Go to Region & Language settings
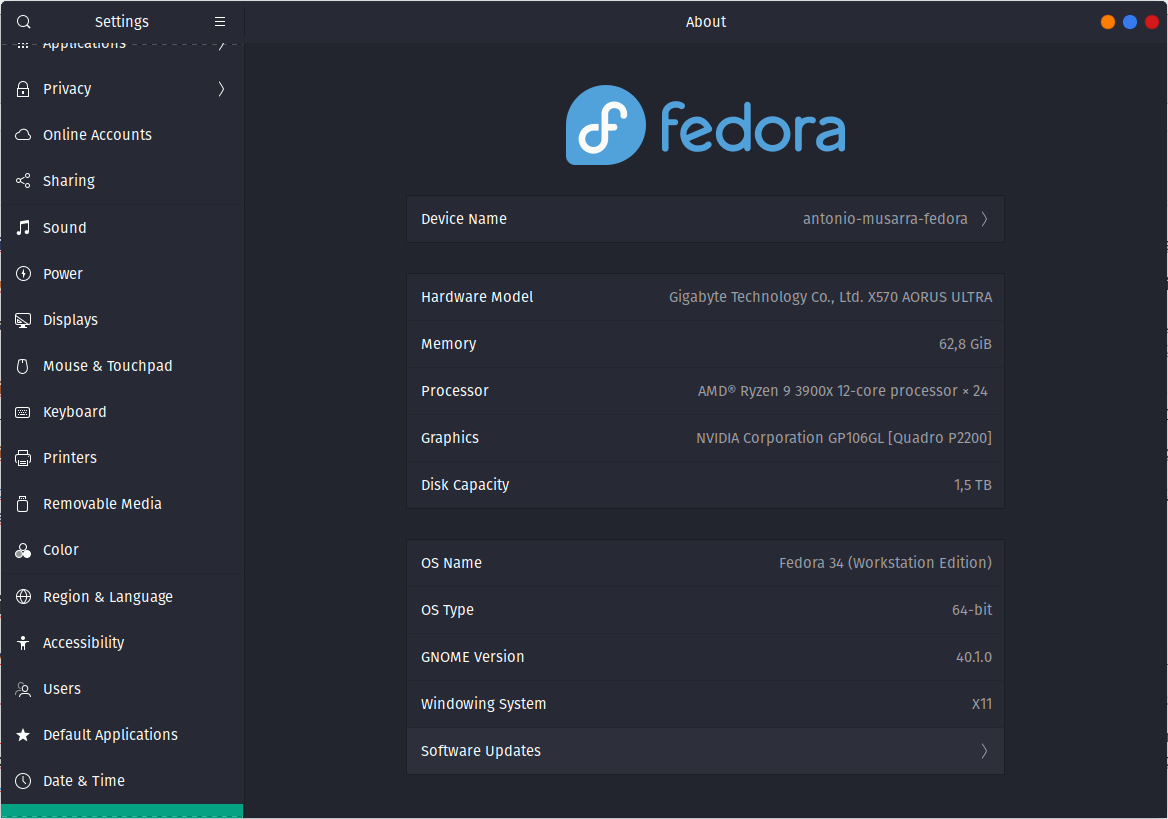This screenshot has width=1168, height=819. tap(122, 596)
